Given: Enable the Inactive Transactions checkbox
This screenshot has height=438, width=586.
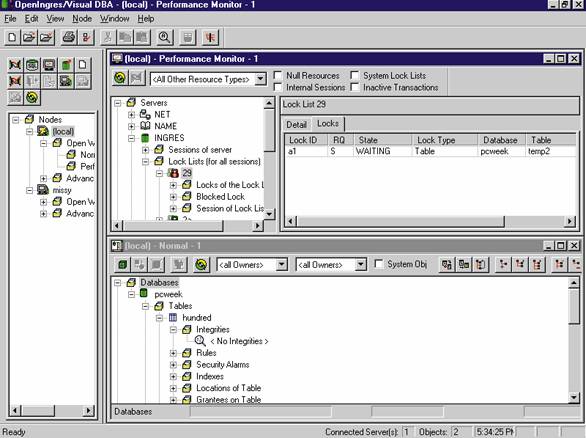Looking at the screenshot, I should tap(355, 87).
